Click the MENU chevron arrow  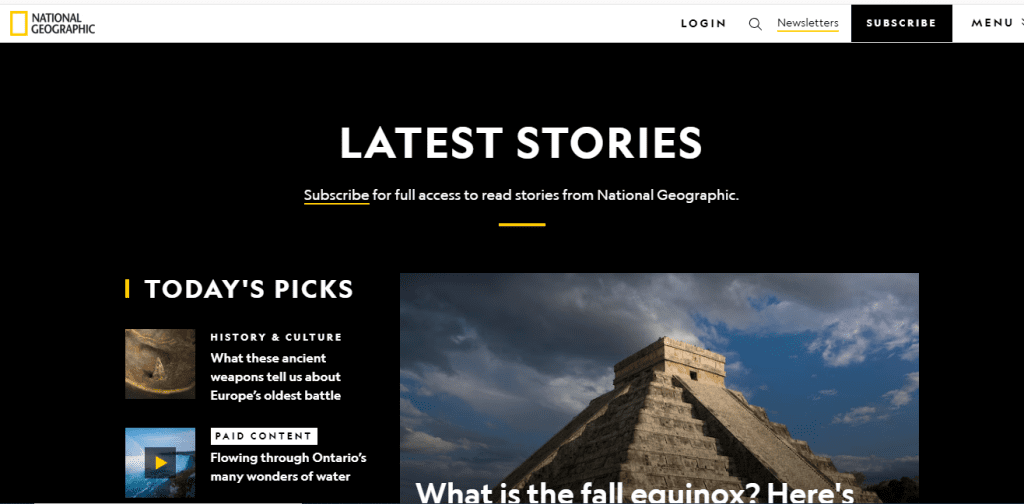1021,23
